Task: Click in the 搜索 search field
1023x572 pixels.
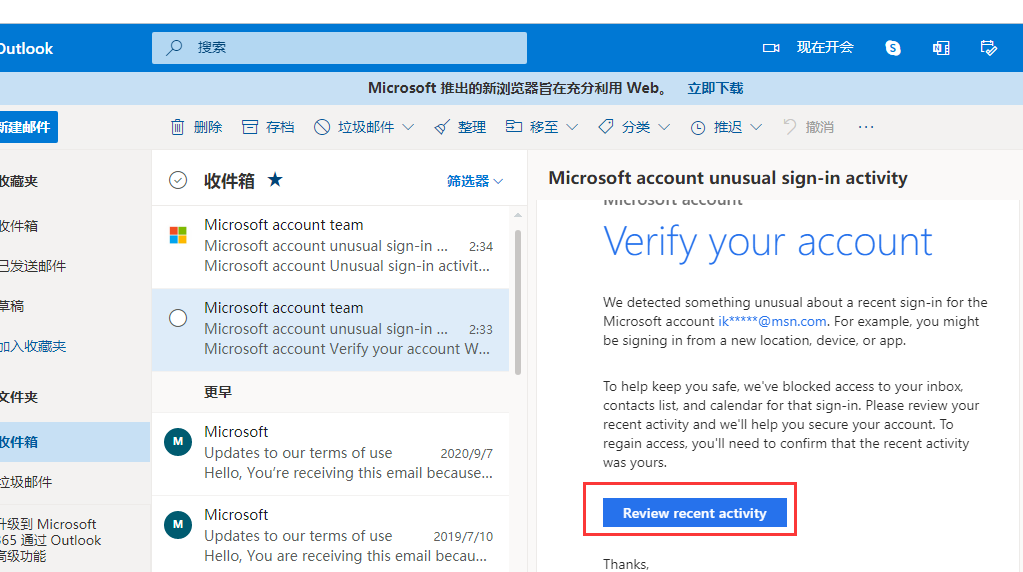Action: coord(339,48)
